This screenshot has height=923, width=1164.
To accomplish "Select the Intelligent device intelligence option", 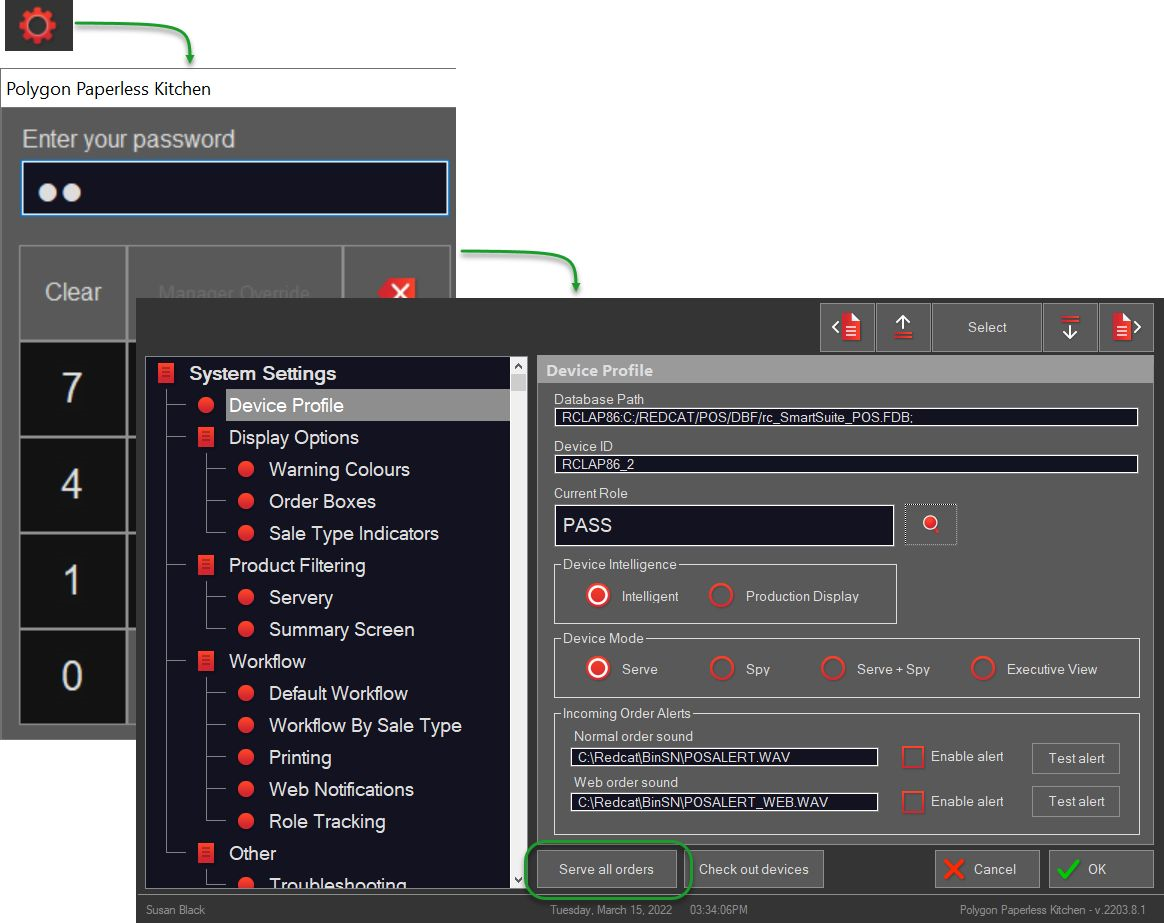I will 598,596.
